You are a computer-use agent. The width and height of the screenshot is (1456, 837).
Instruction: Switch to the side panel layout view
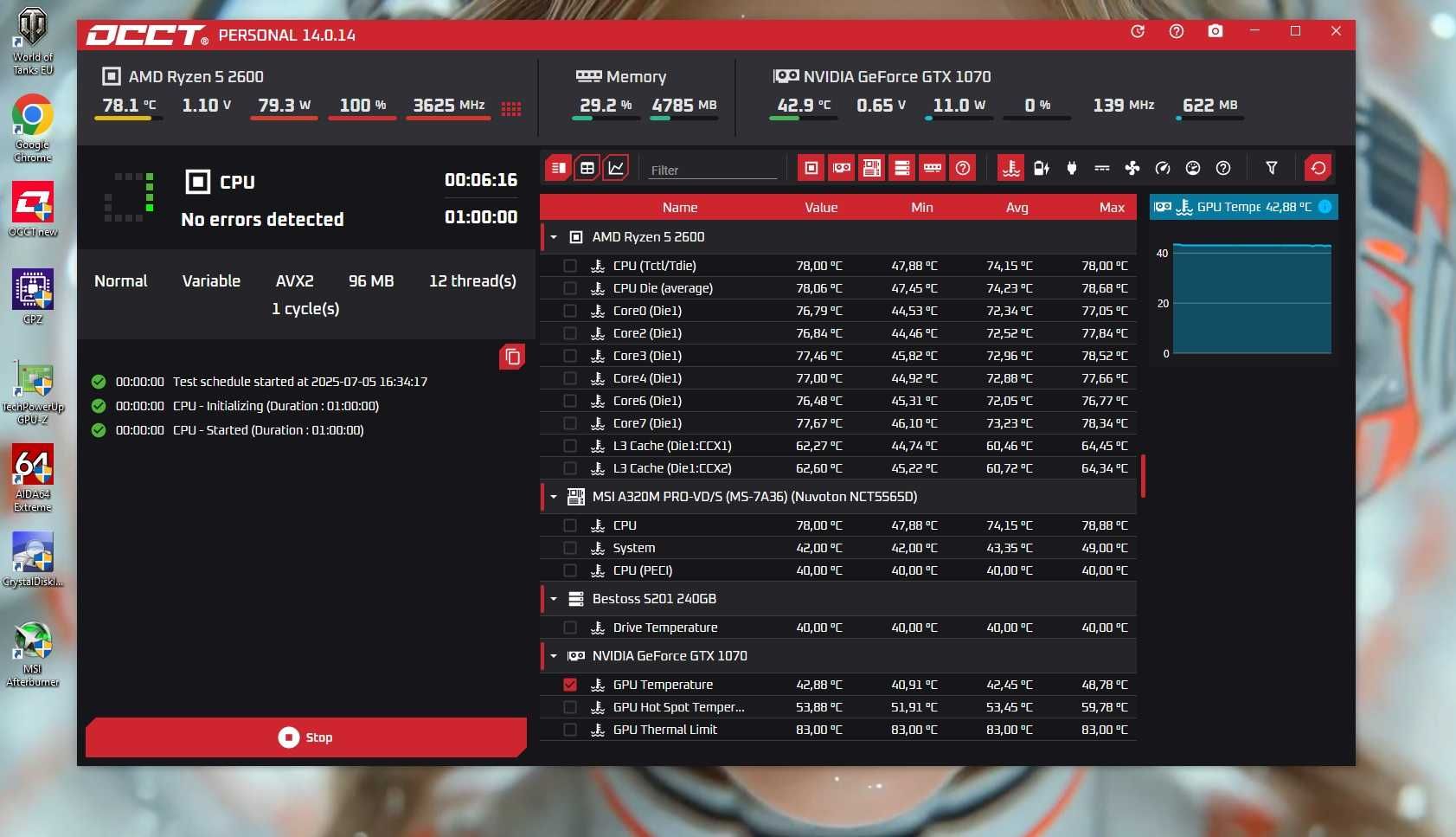pyautogui.click(x=559, y=168)
